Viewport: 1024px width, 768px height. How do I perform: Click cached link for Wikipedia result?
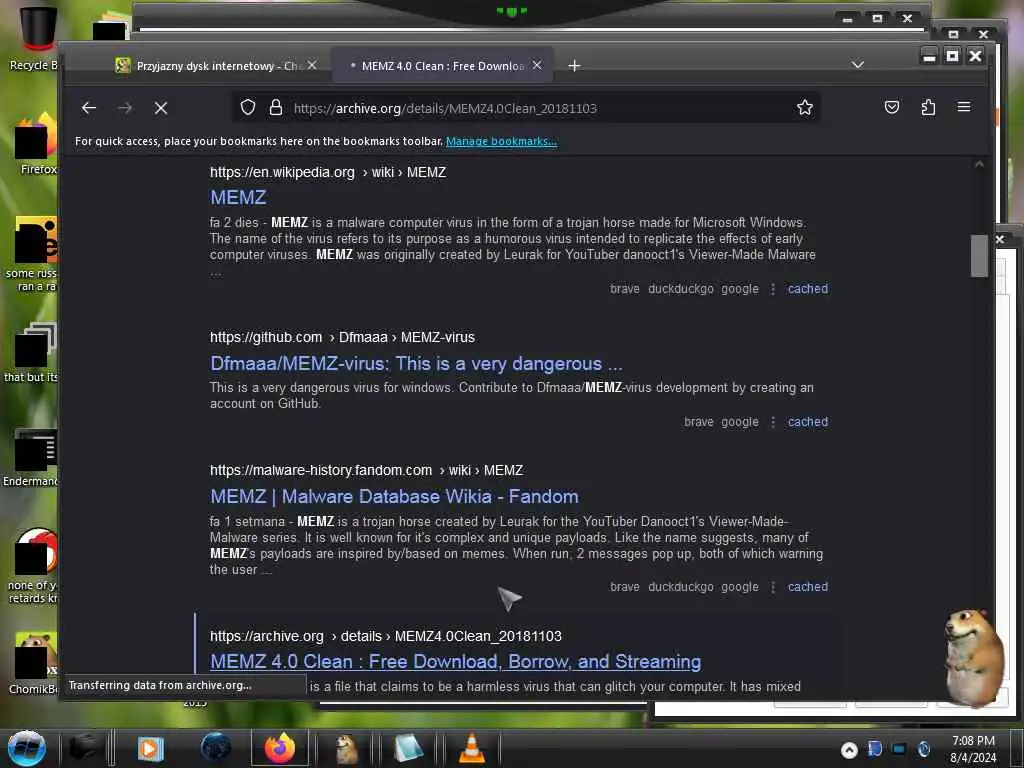(x=807, y=289)
